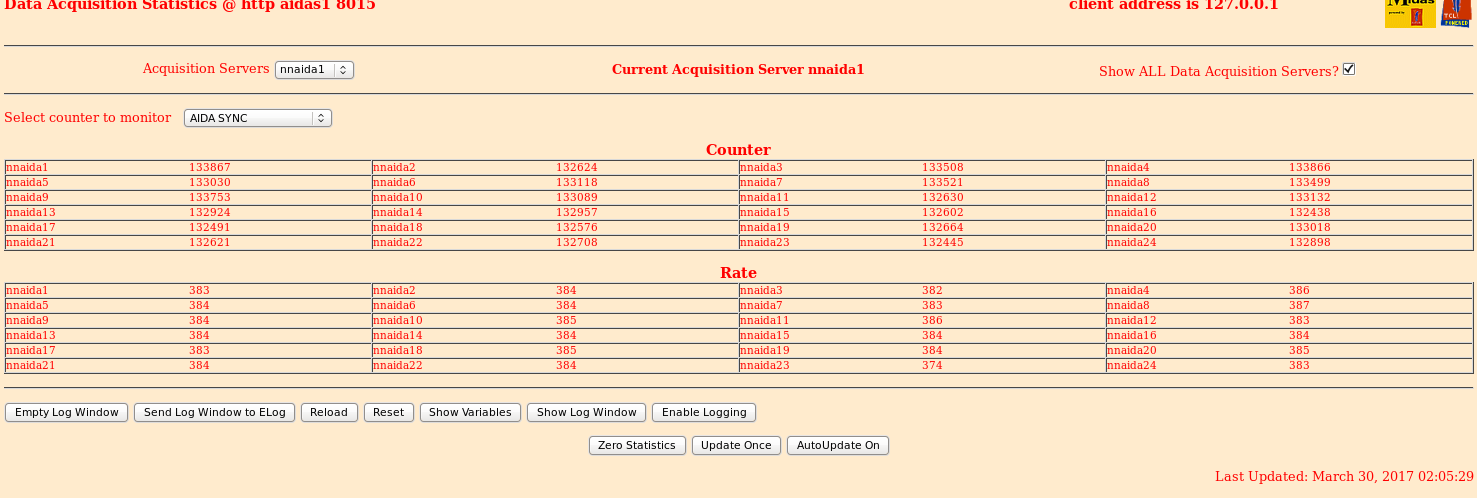Image resolution: width=1477 pixels, height=498 pixels.
Task: Select rate value 385 for nnaida18
Action: click(566, 351)
